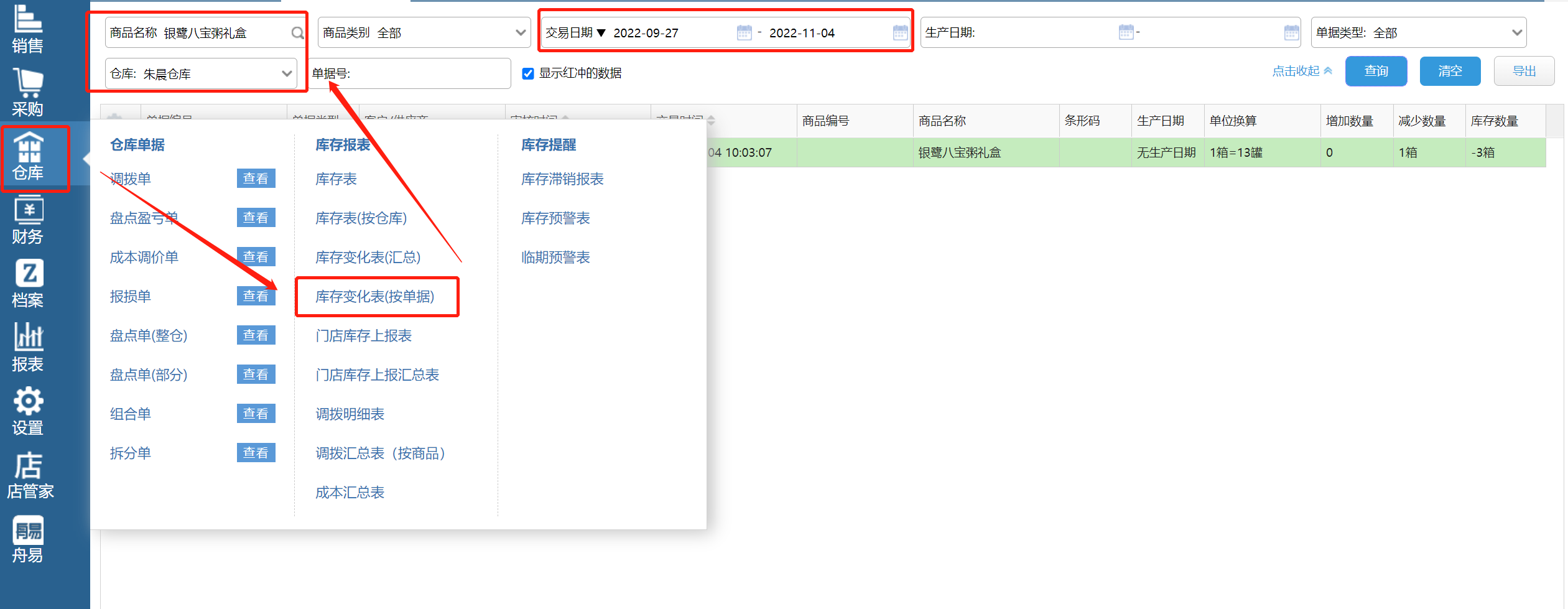This screenshot has height=609, width=1568.
Task: Click the search magnifier in 商品名称 field
Action: [297, 33]
